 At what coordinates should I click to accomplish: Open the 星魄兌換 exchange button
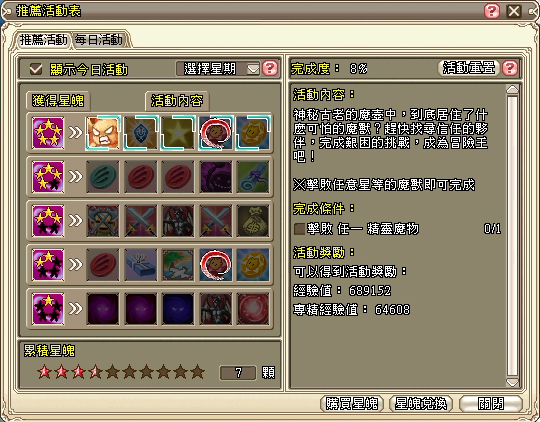[421, 403]
